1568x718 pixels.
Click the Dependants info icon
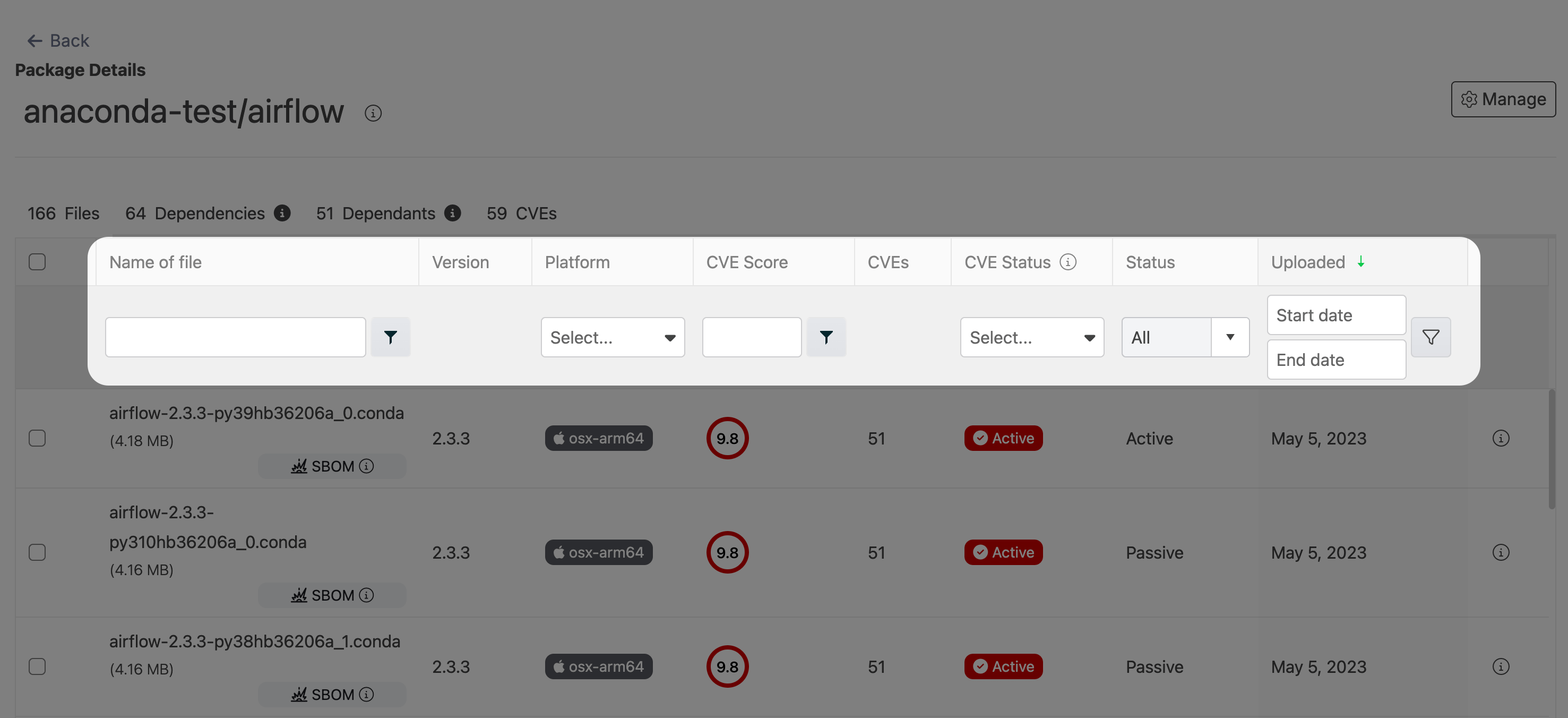point(452,213)
